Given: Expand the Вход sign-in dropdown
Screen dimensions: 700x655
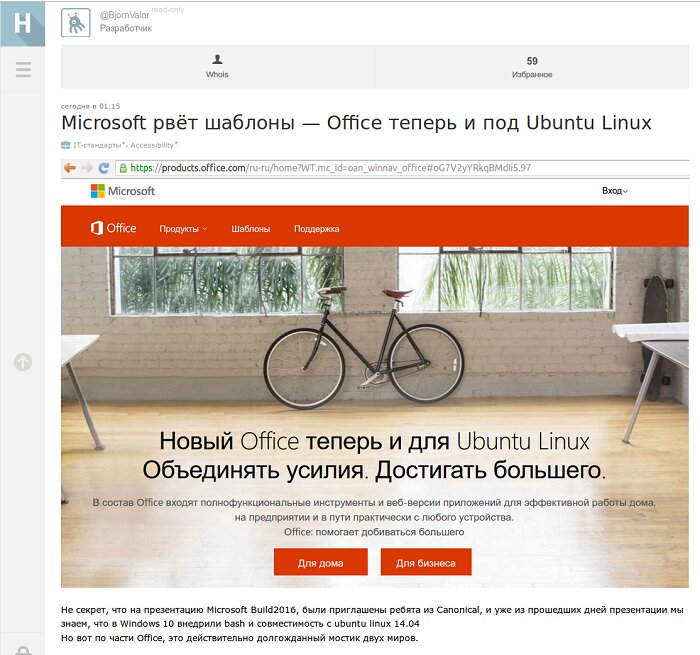Looking at the screenshot, I should [x=615, y=191].
